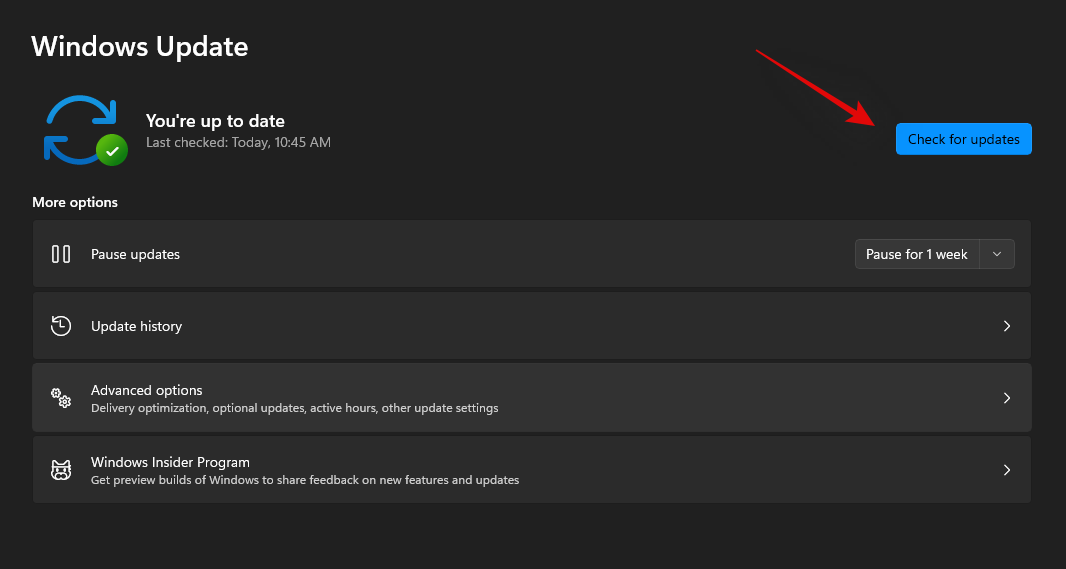
Task: Click the Windows Insider Program cat icon
Action: coord(61,470)
